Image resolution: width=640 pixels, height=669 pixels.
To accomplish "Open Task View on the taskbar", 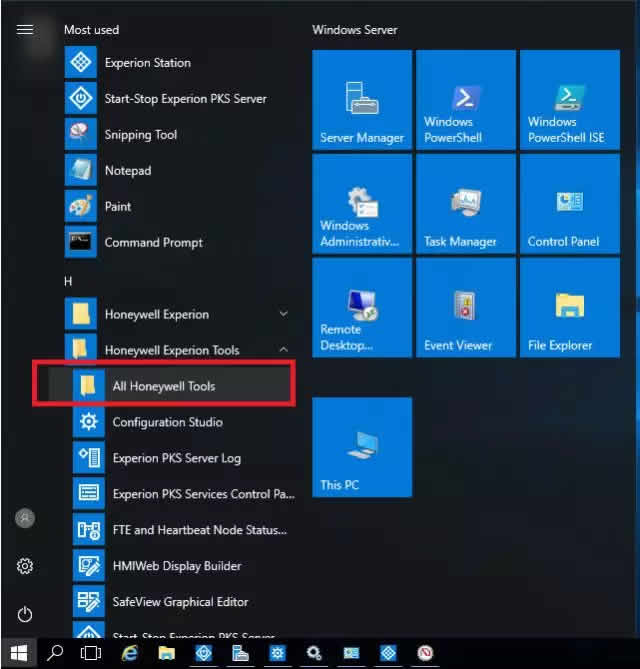I will (91, 653).
